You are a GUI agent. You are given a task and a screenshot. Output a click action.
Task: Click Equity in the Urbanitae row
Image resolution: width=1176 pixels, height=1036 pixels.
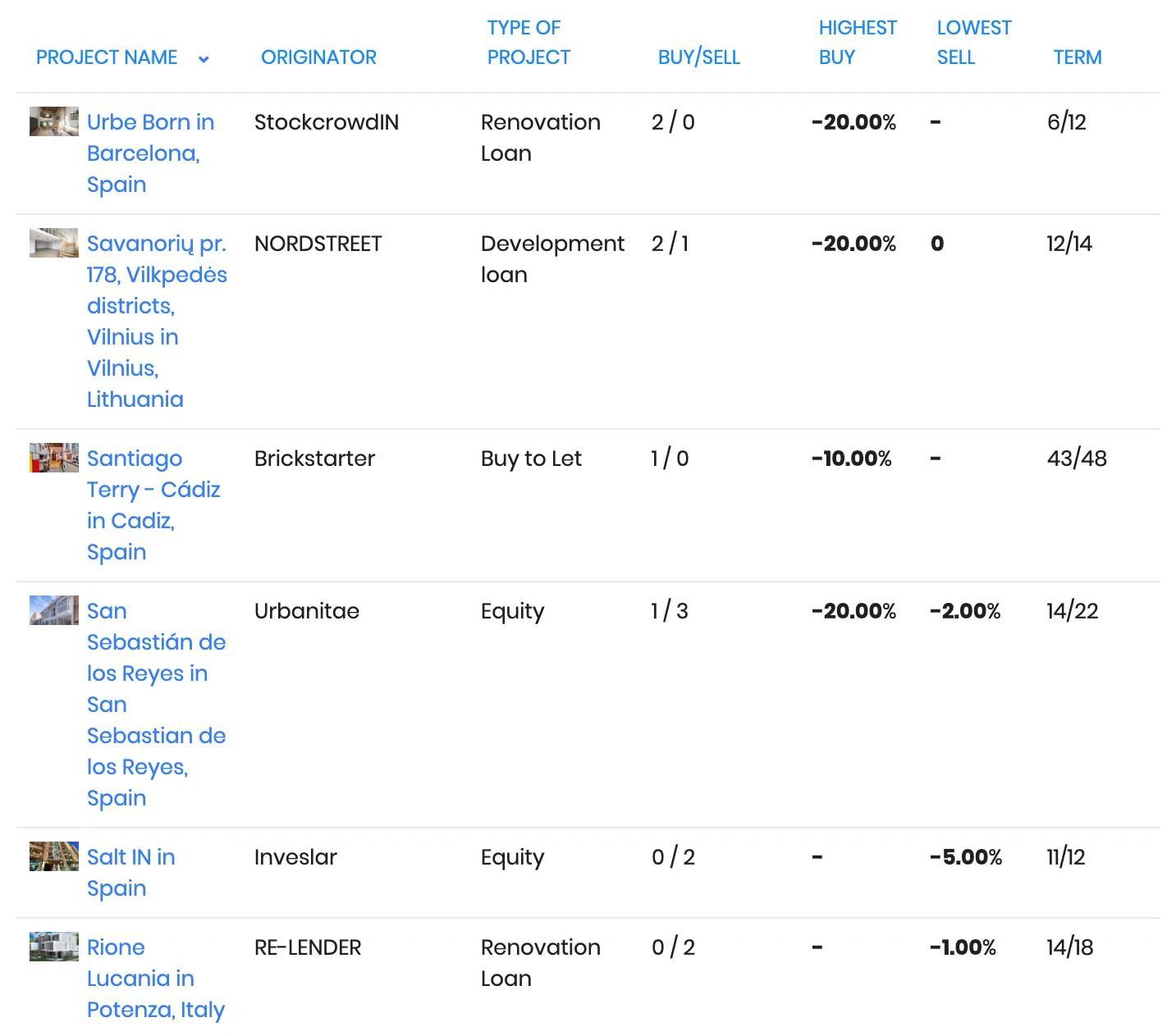(513, 612)
